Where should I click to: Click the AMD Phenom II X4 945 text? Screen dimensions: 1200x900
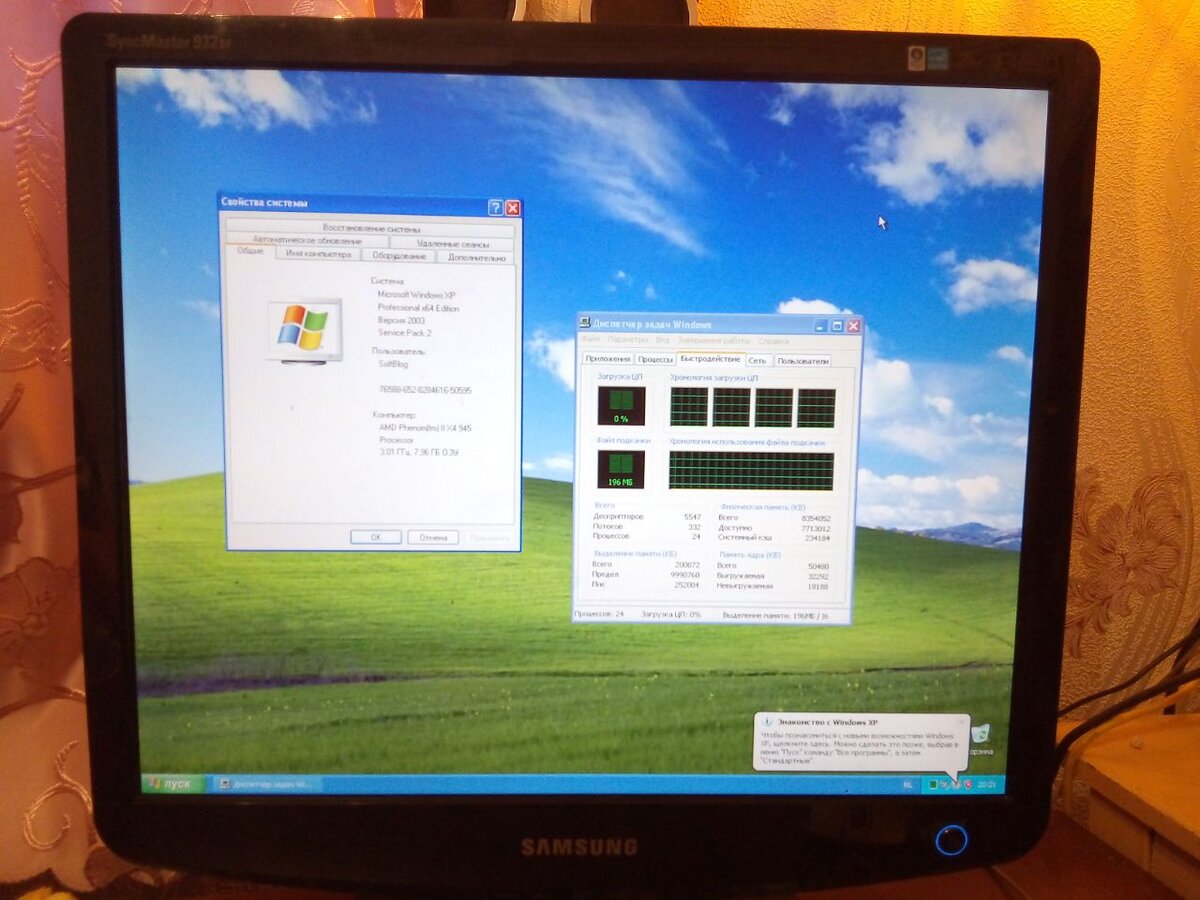click(425, 427)
